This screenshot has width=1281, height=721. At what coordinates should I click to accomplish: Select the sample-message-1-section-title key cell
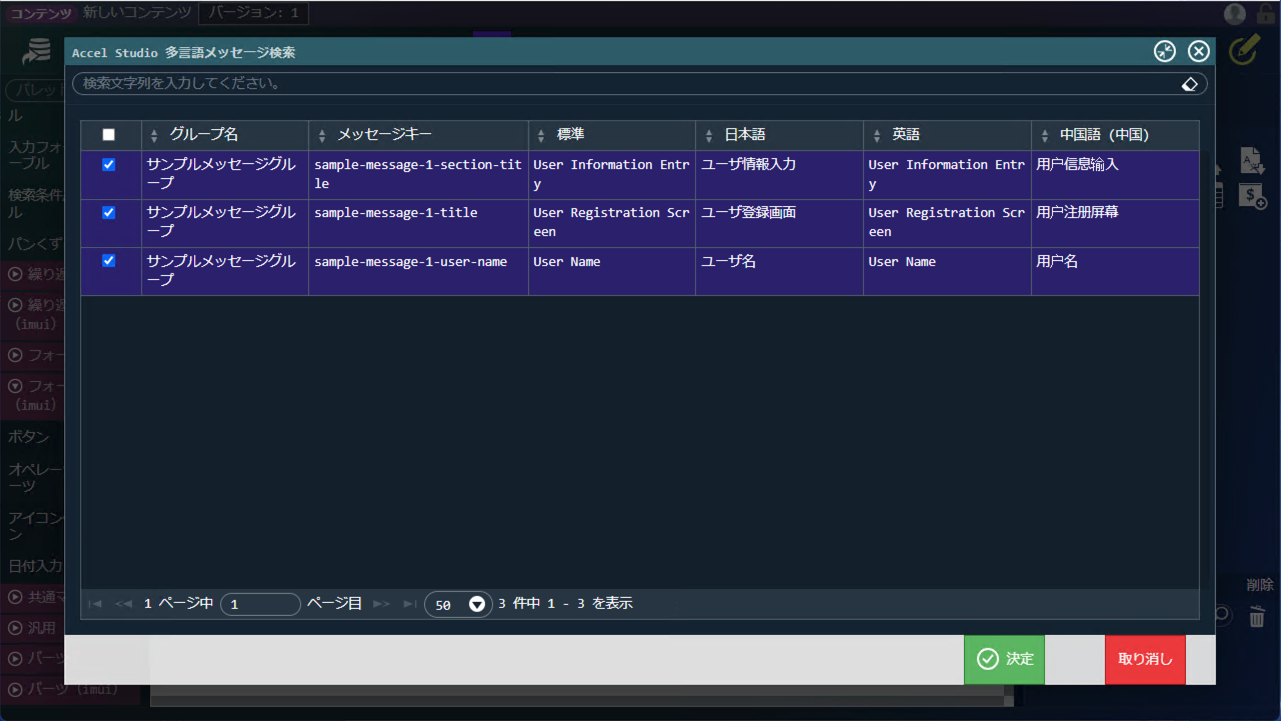point(418,175)
